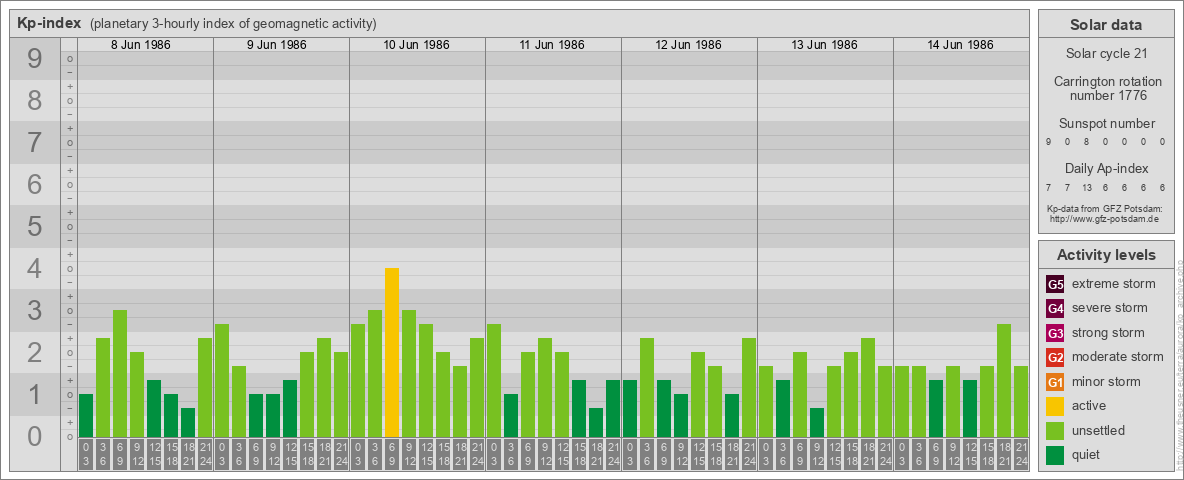Click the Ap-index value '13'

[x=1087, y=187]
